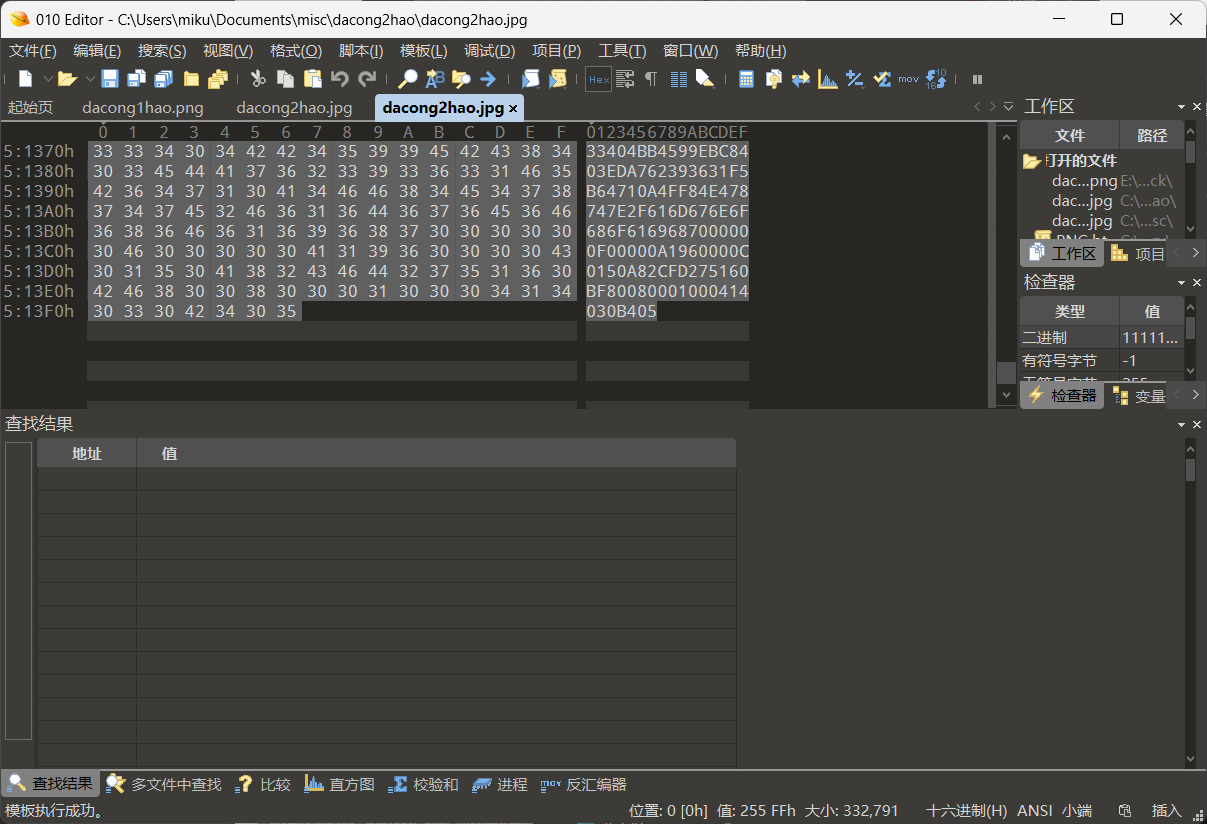Close the active dacong2hao.jpg tab
This screenshot has width=1207, height=824.
pos(513,108)
